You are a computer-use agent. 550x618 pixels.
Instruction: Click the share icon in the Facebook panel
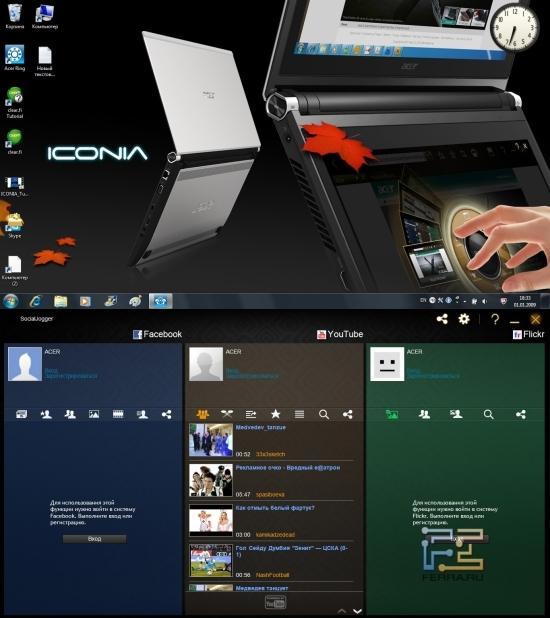(166, 414)
